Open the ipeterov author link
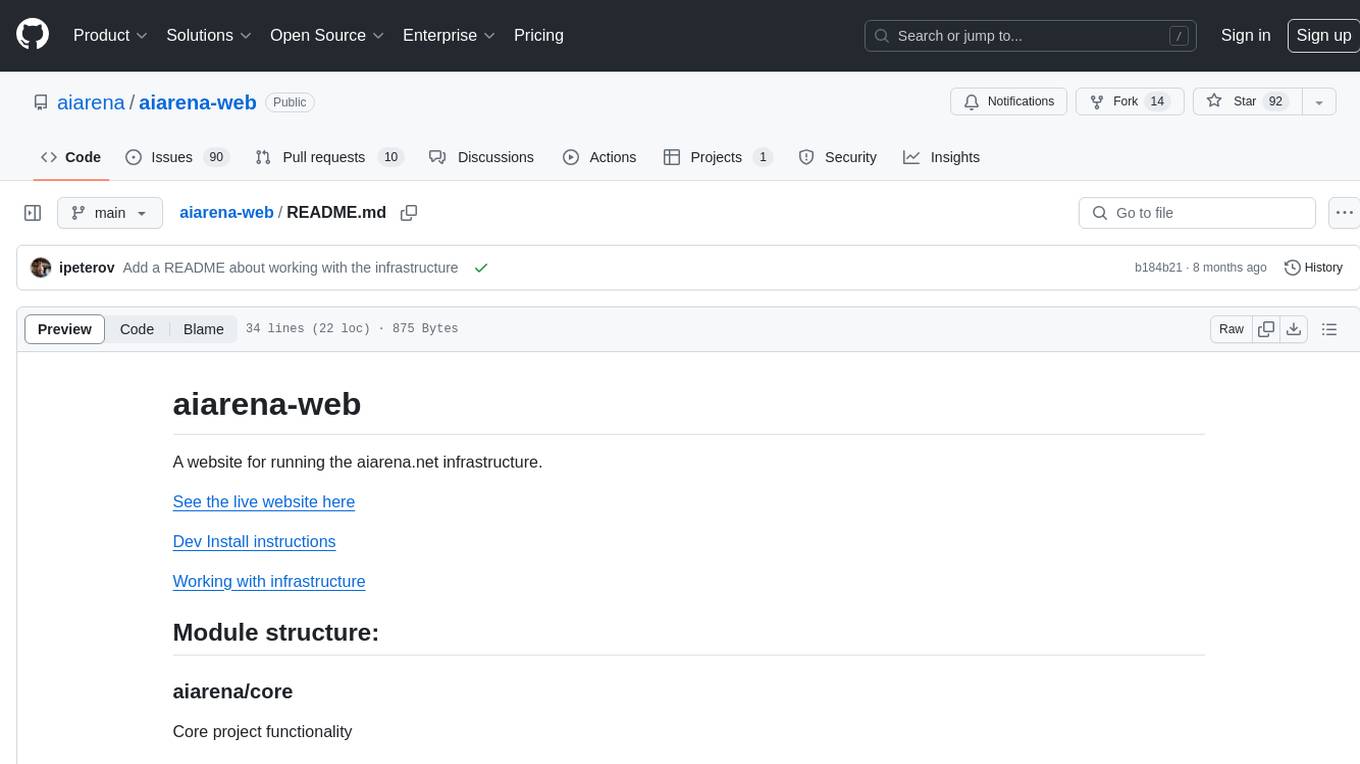This screenshot has height=764, width=1360. pyautogui.click(x=87, y=268)
